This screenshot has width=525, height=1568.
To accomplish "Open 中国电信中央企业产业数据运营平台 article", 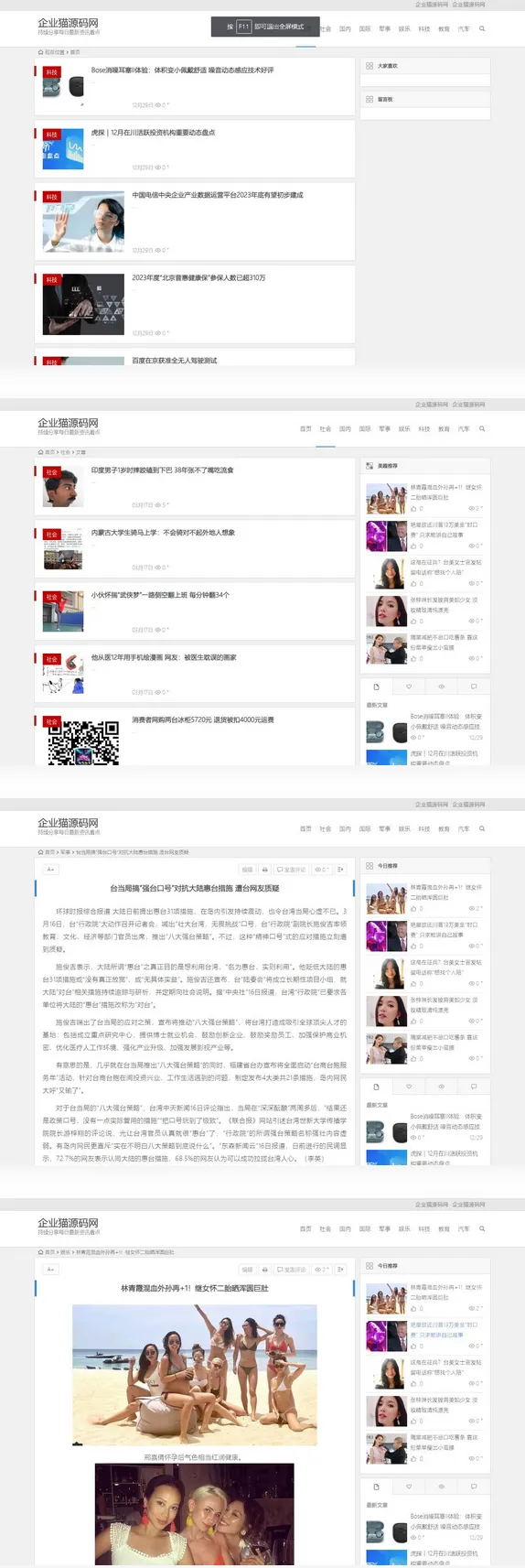I will click(217, 195).
